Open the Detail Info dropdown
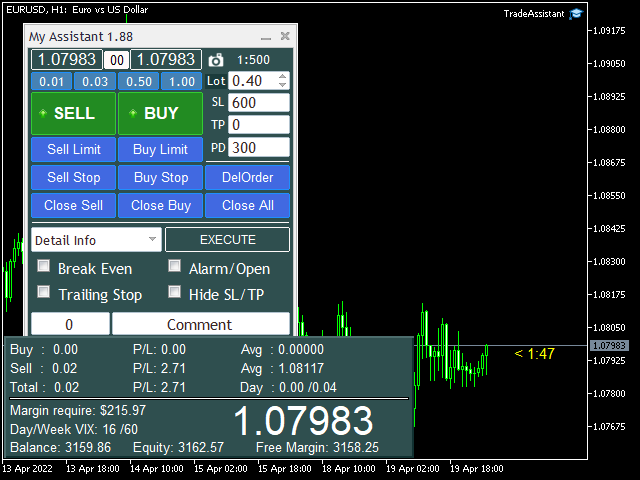Screen dimensions: 640x480 tap(96, 240)
